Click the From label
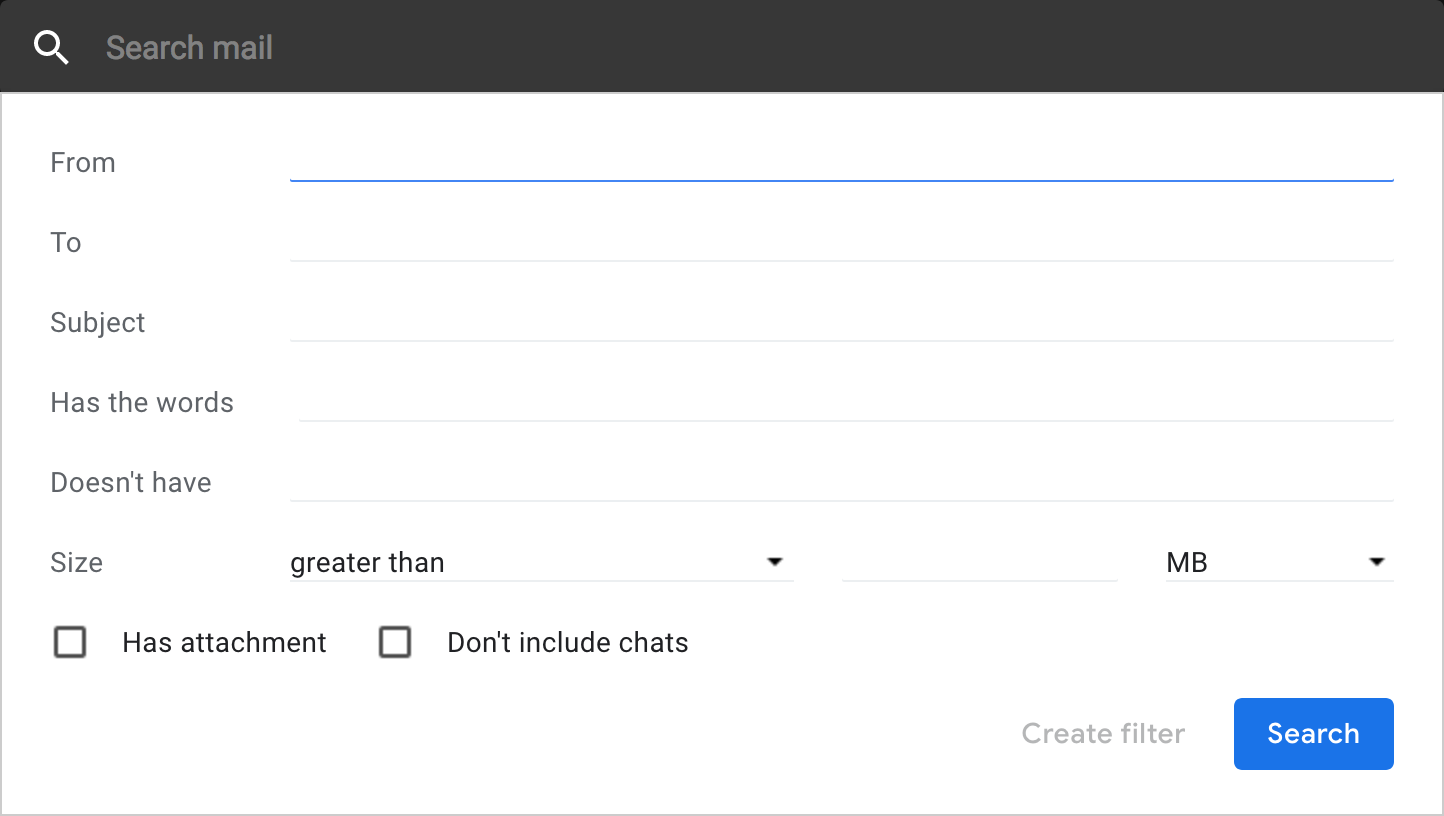 83,163
